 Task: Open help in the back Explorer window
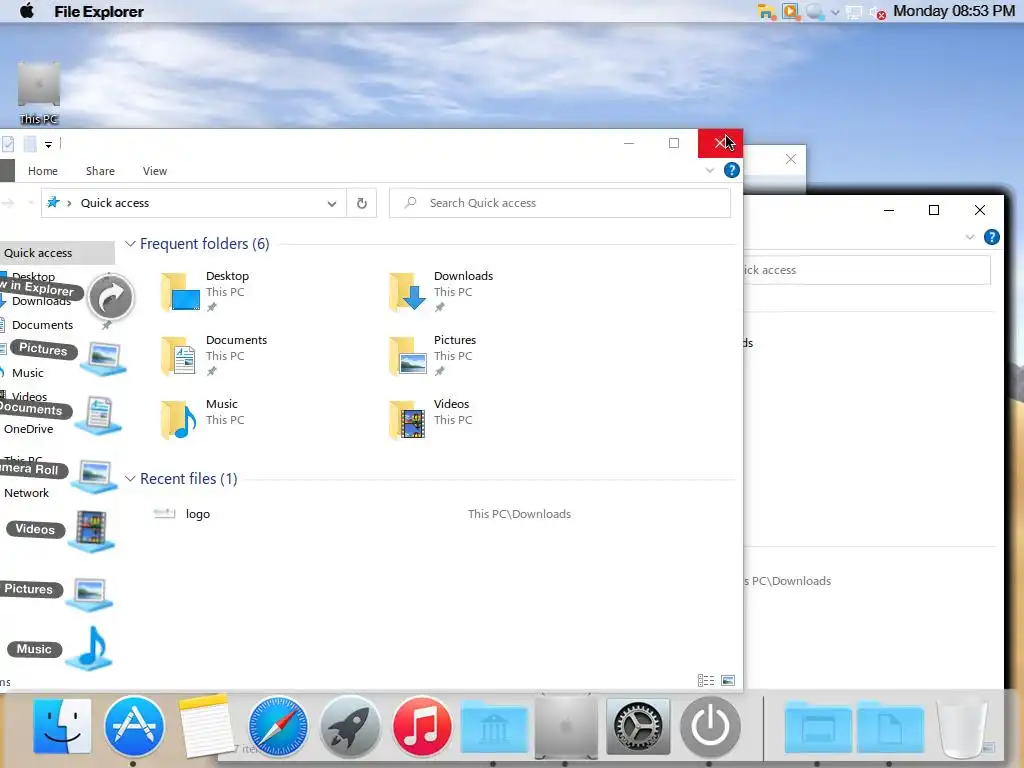991,237
